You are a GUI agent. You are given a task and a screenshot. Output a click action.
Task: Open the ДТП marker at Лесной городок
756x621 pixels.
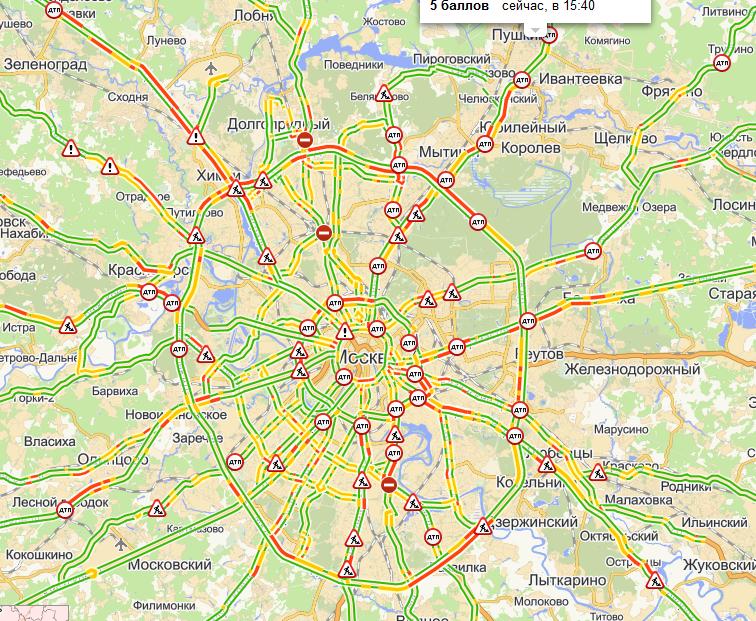tap(65, 510)
